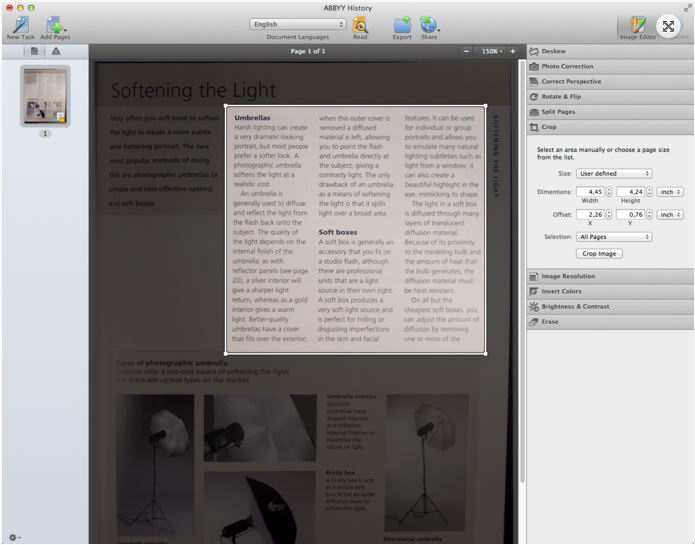Expand the Image Resolution section

pos(610,276)
